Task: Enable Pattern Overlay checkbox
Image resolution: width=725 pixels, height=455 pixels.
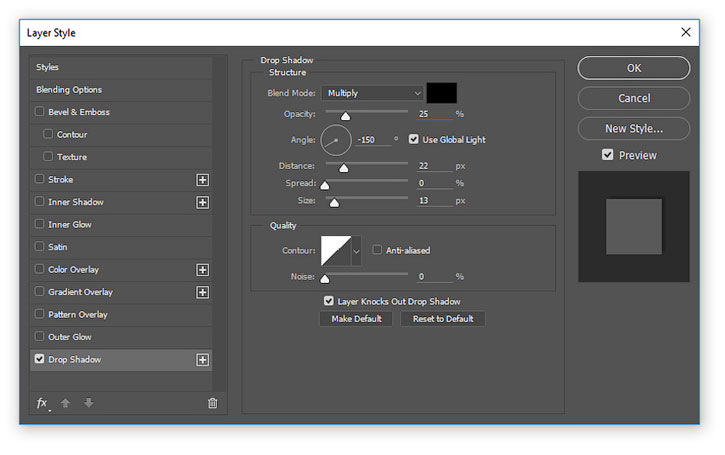Action: [39, 314]
